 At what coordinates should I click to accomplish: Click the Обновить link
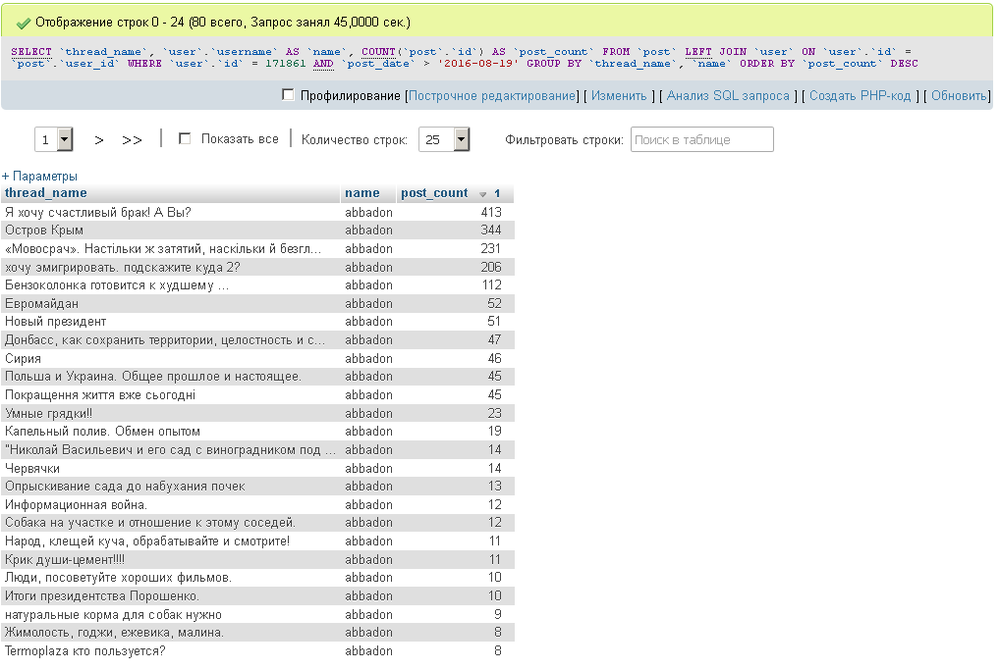click(x=958, y=96)
